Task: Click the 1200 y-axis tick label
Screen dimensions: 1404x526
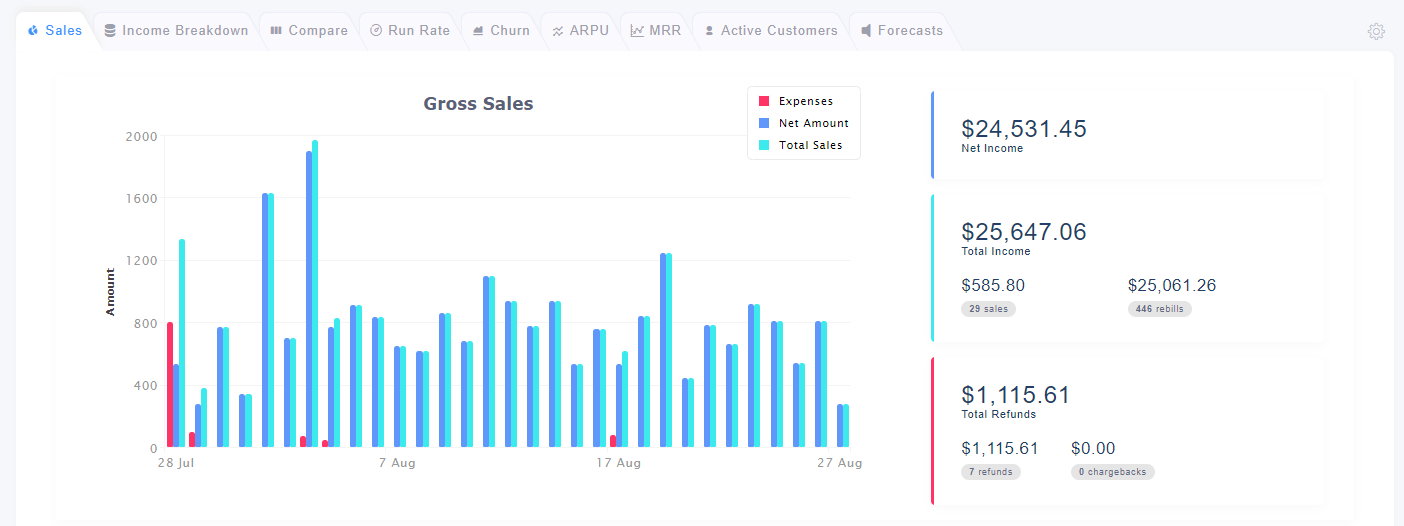Action: [x=142, y=261]
